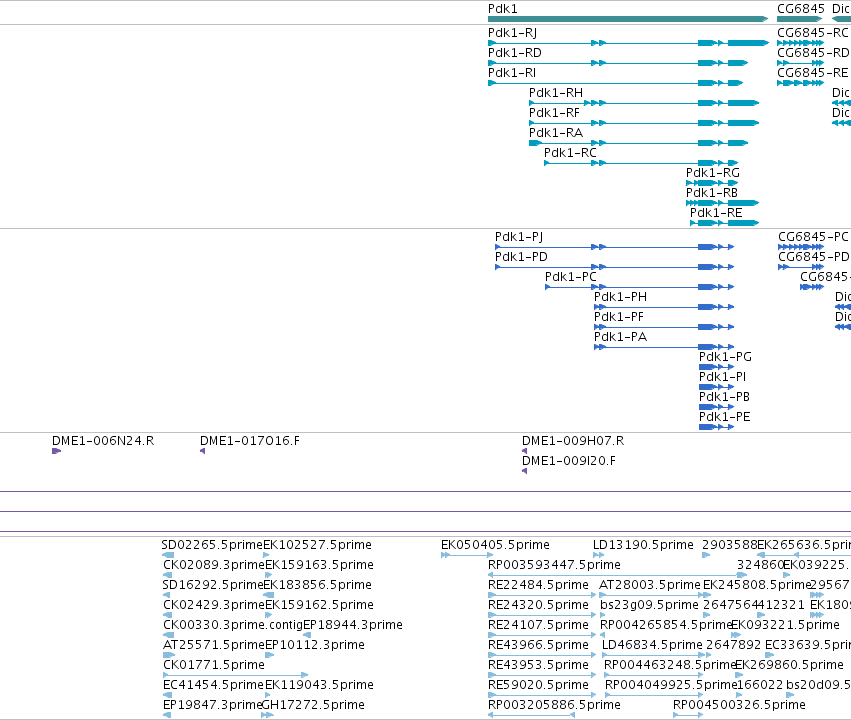Image resolution: width=851 pixels, height=720 pixels.
Task: Open the Pdk1-RJ transcript label
Action: pos(512,33)
